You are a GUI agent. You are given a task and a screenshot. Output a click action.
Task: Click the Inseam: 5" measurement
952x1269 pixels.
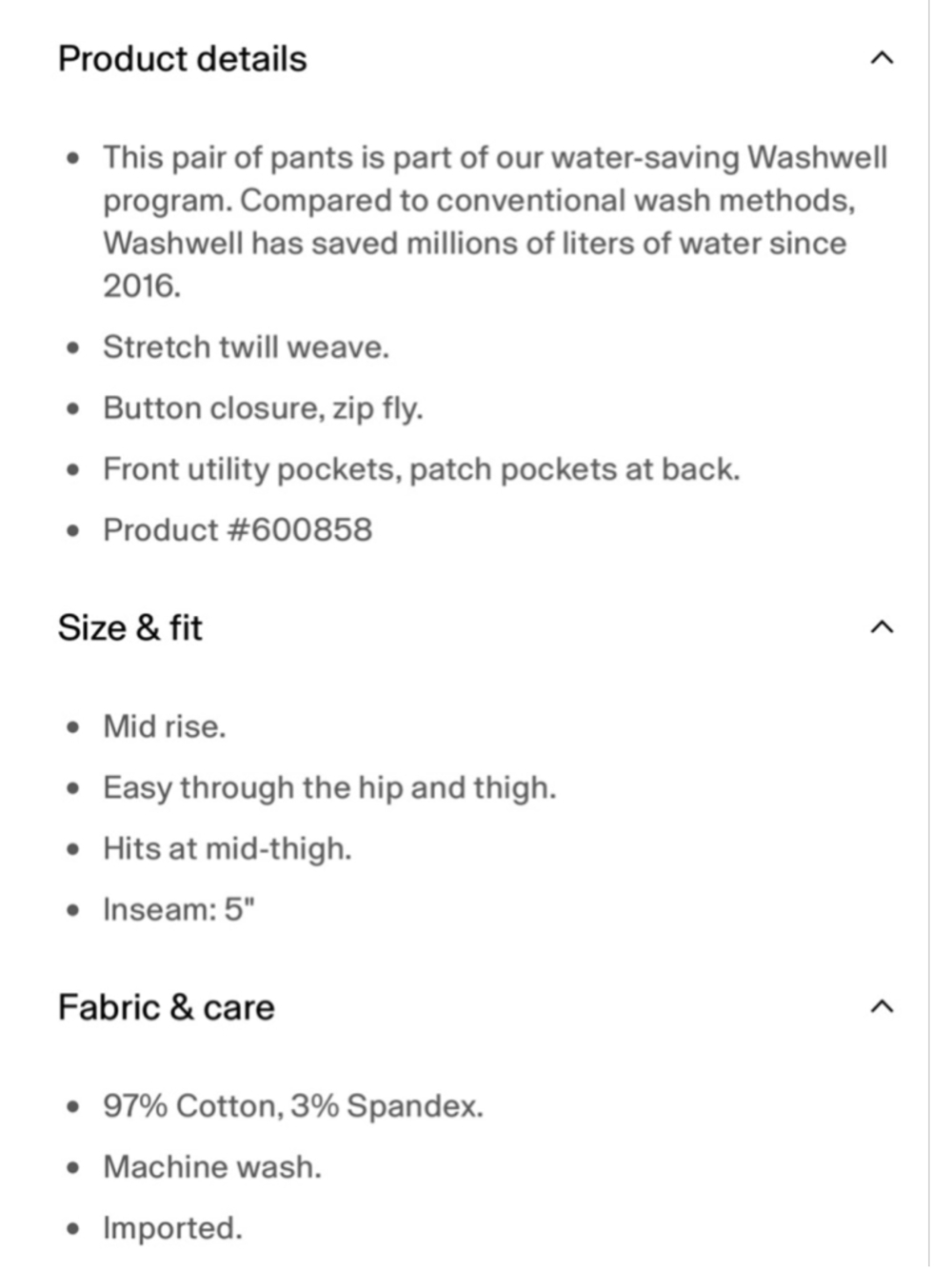click(x=179, y=909)
